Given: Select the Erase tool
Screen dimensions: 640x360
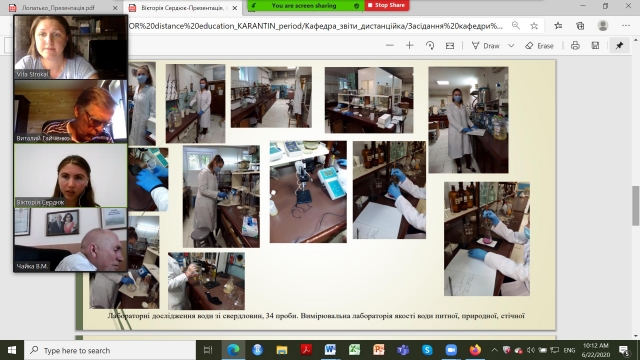Looking at the screenshot, I should (x=539, y=46).
